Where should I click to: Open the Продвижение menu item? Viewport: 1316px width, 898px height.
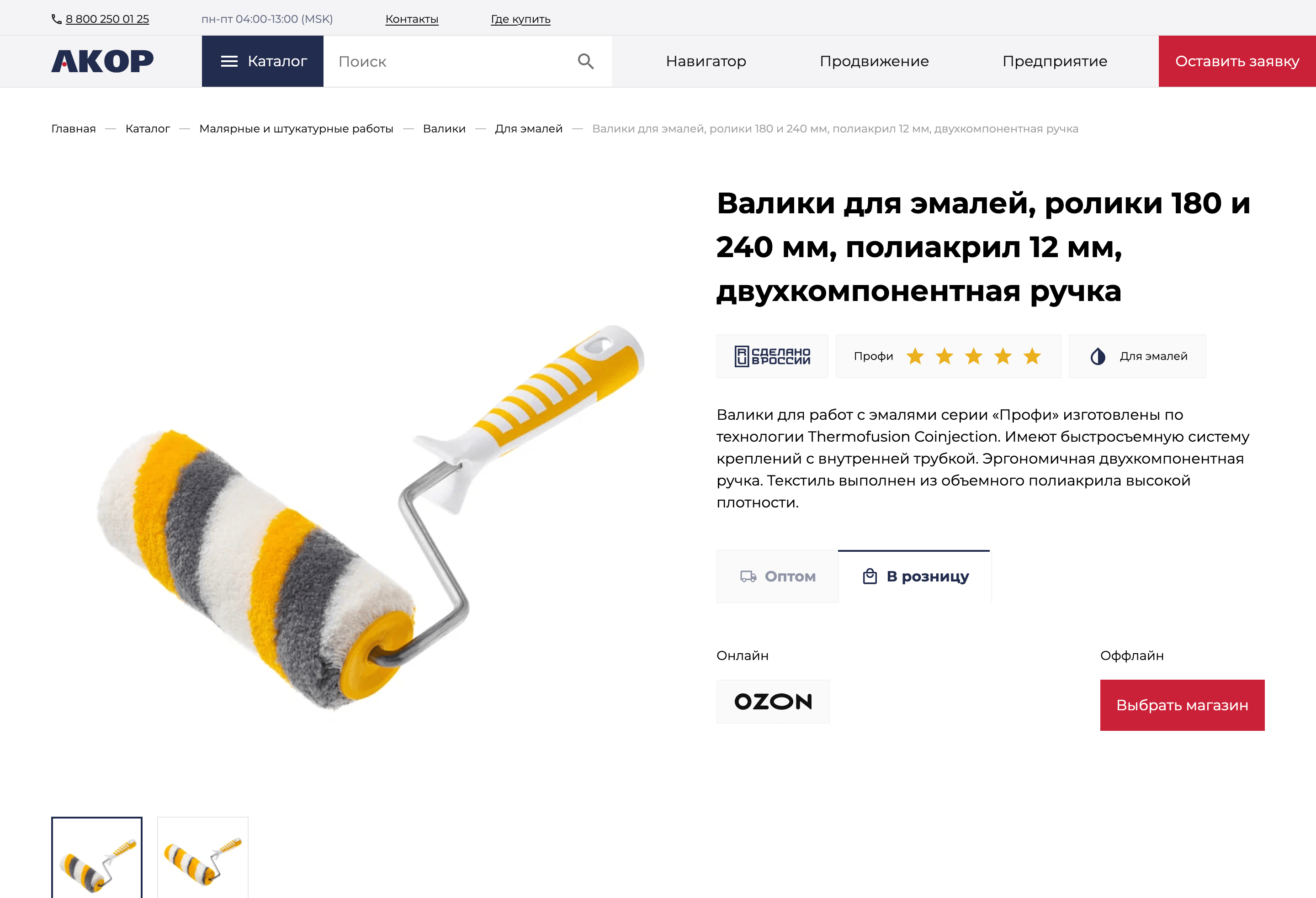click(x=874, y=61)
